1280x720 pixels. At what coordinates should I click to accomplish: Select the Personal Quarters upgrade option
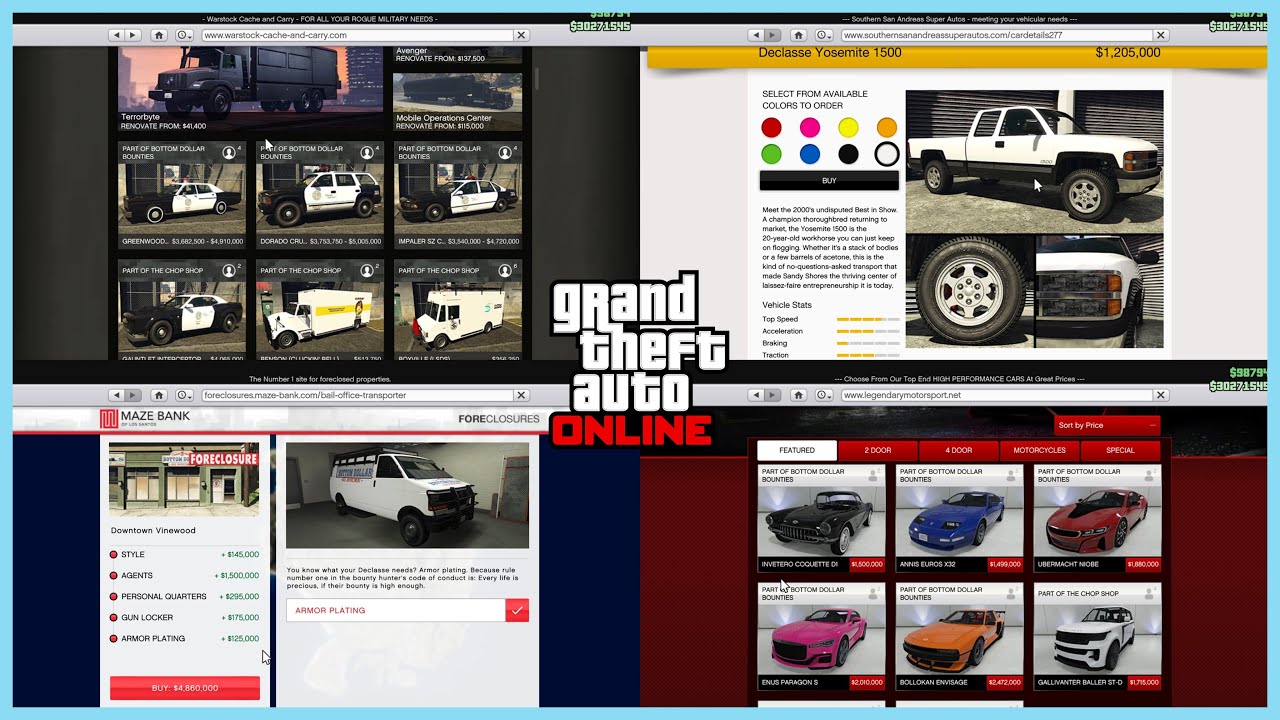coord(185,596)
